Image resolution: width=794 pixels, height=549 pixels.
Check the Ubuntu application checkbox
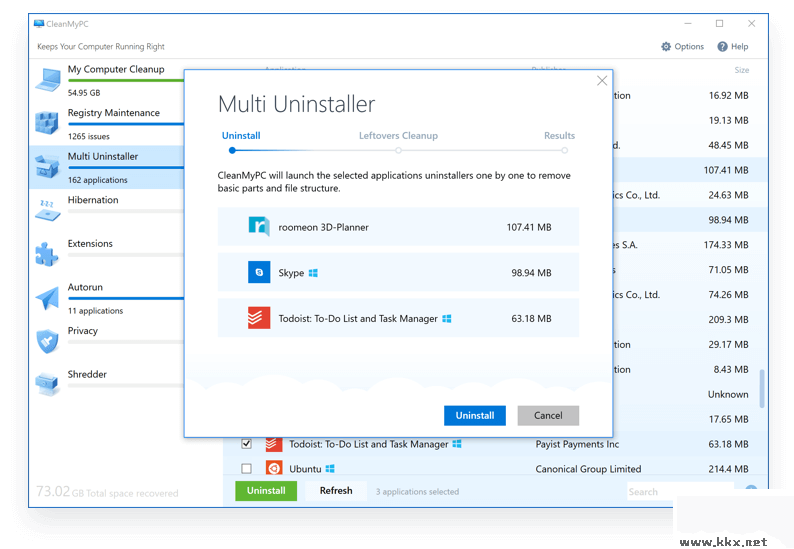pos(247,468)
